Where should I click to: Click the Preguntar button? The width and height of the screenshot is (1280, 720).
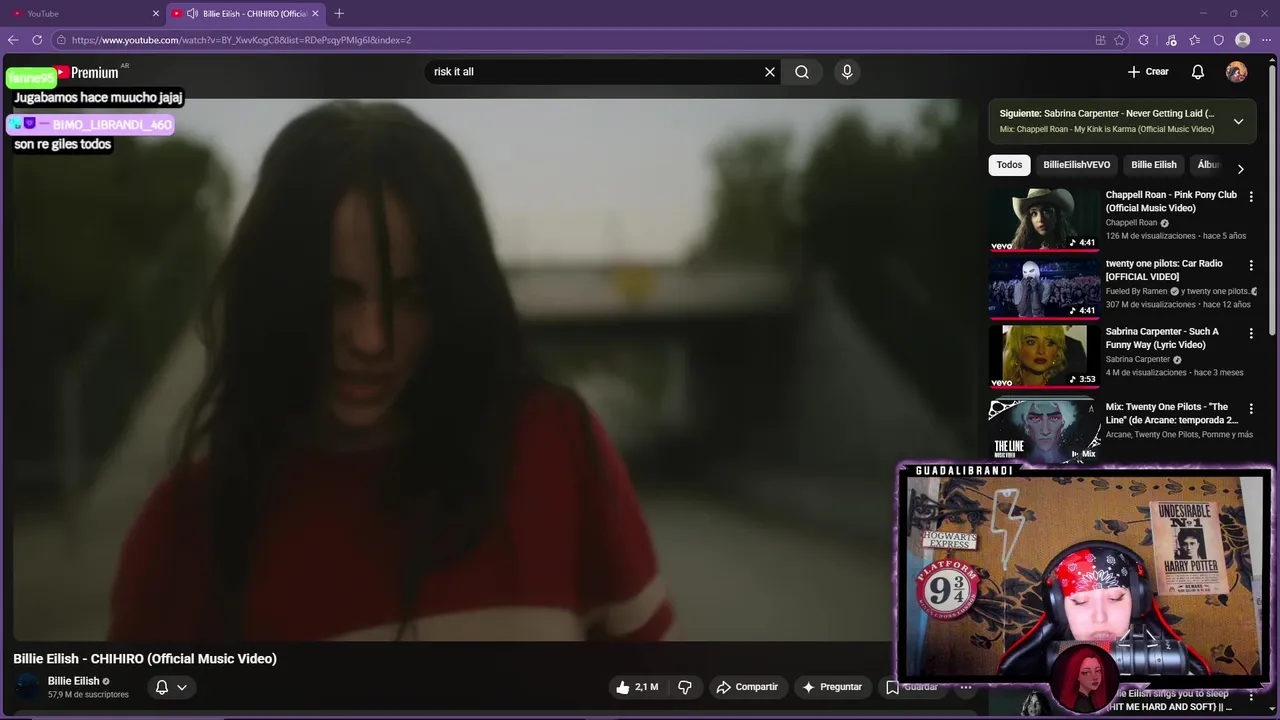coord(832,687)
